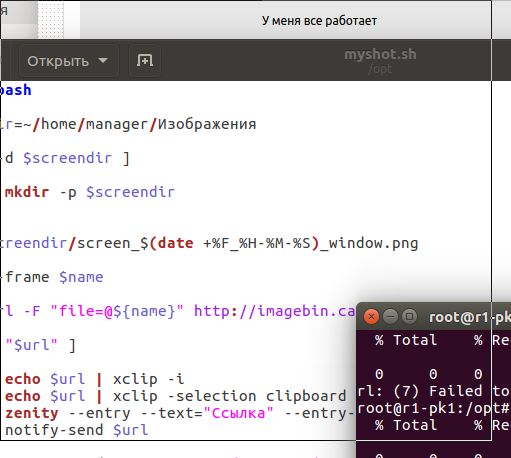This screenshot has height=458, width=511.
Task: Open the Открыть dropdown in gedit
Action: [x=69, y=61]
